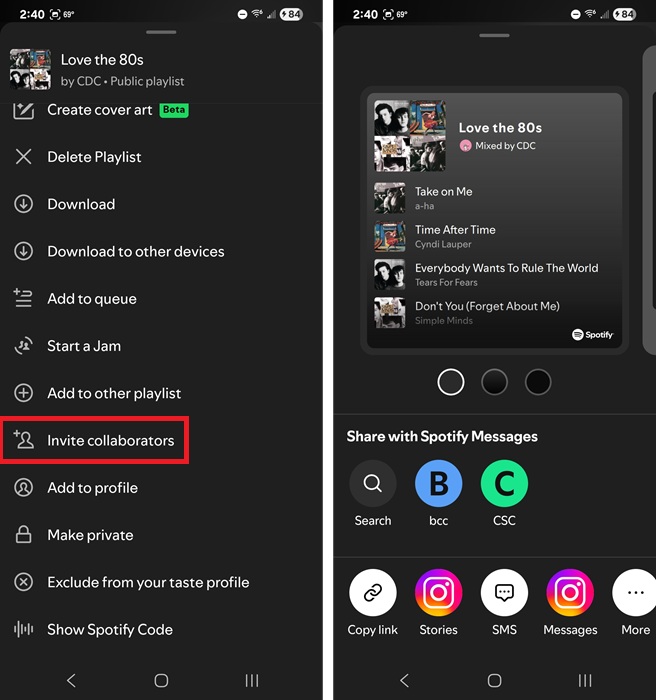Tap the Download arrow icon
This screenshot has width=656, height=700.
coord(23,204)
